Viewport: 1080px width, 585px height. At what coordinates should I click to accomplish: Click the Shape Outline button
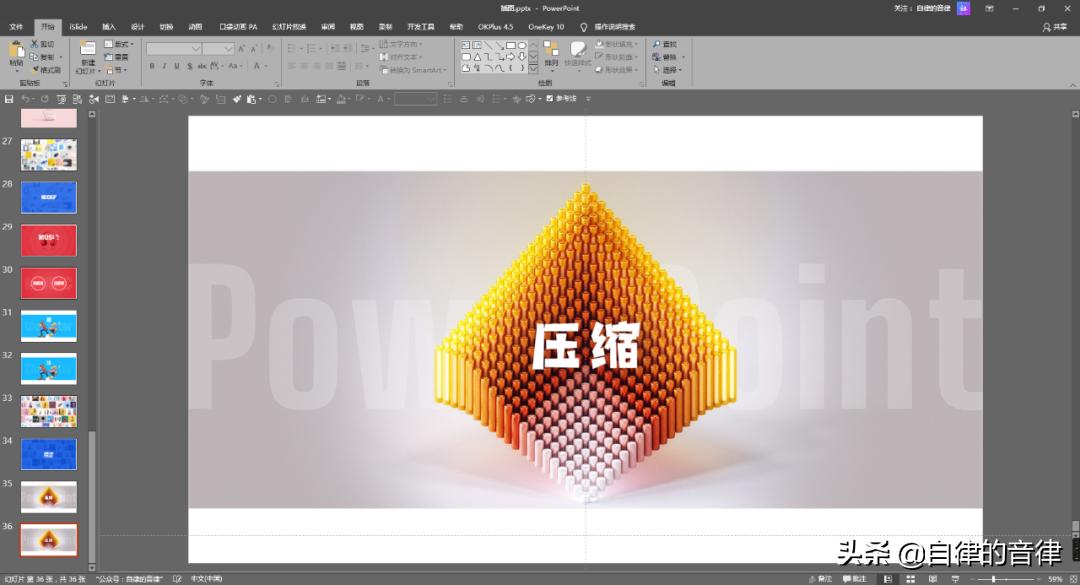click(x=617, y=57)
